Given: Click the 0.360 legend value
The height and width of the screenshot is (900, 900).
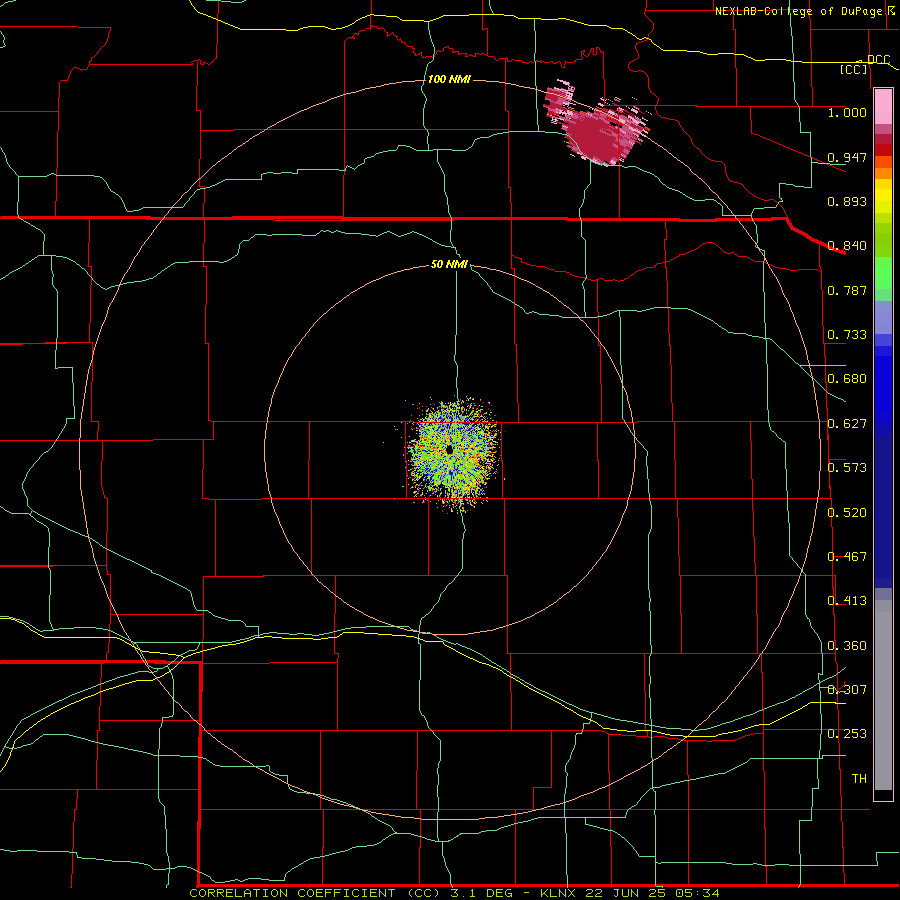Looking at the screenshot, I should [x=847, y=646].
